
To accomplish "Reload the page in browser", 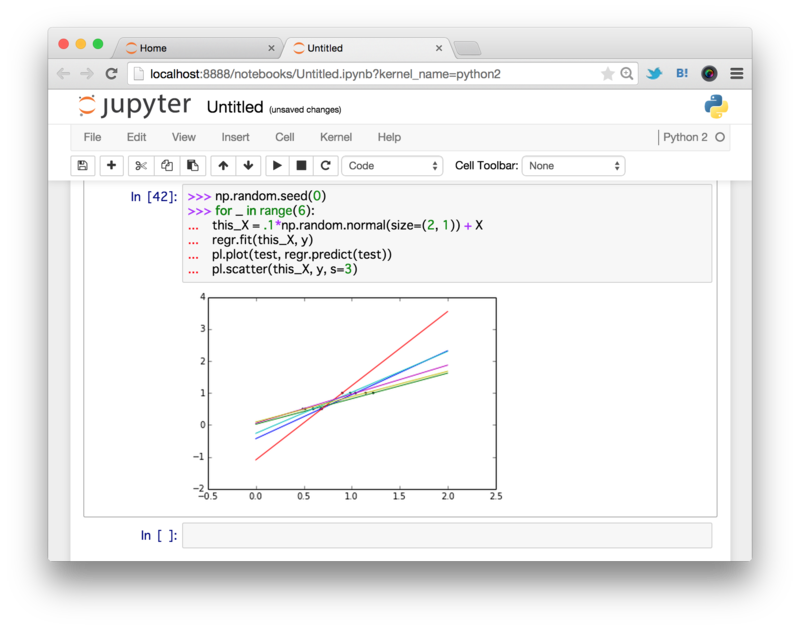I will [111, 74].
